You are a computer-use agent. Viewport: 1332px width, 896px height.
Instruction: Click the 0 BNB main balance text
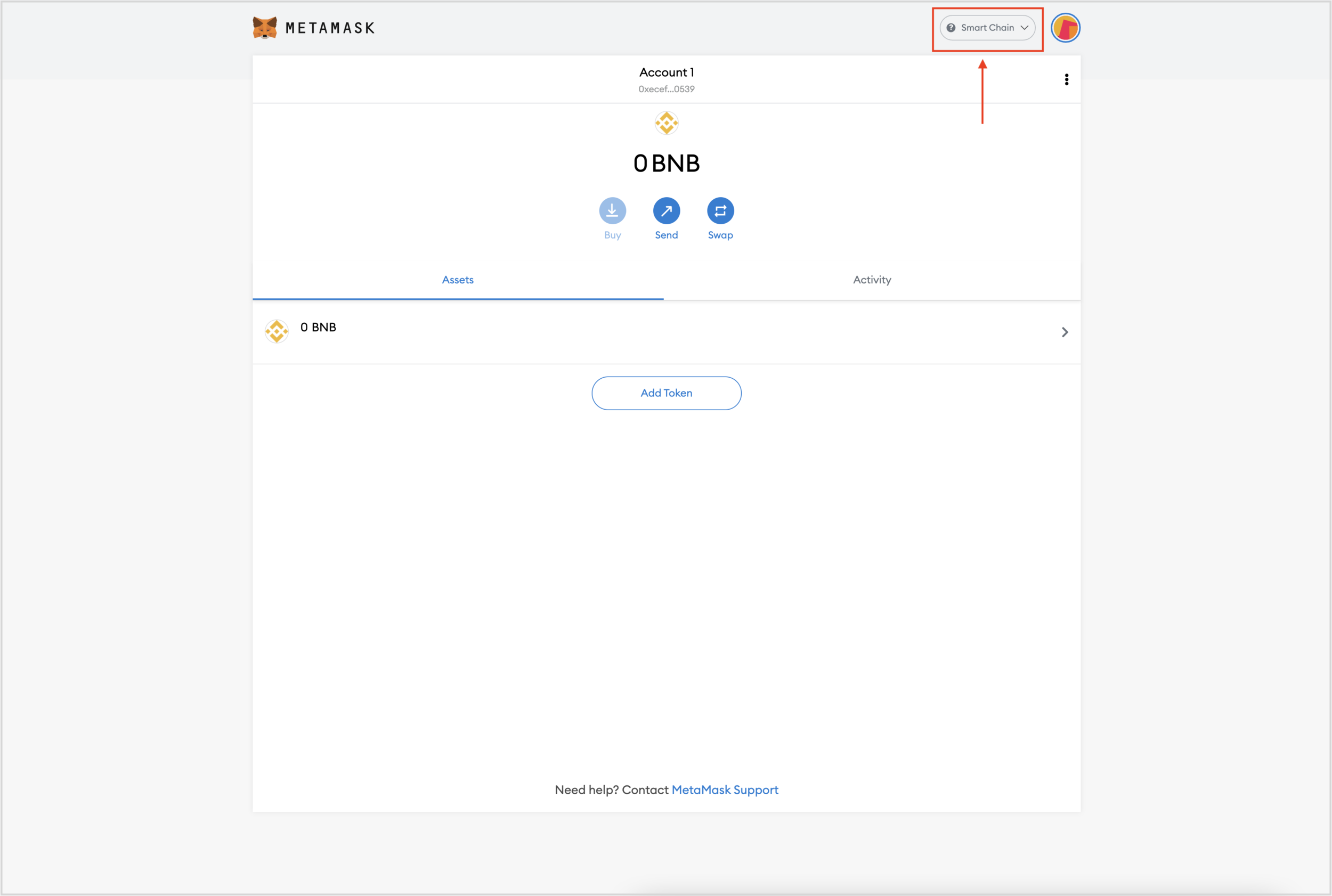point(667,164)
